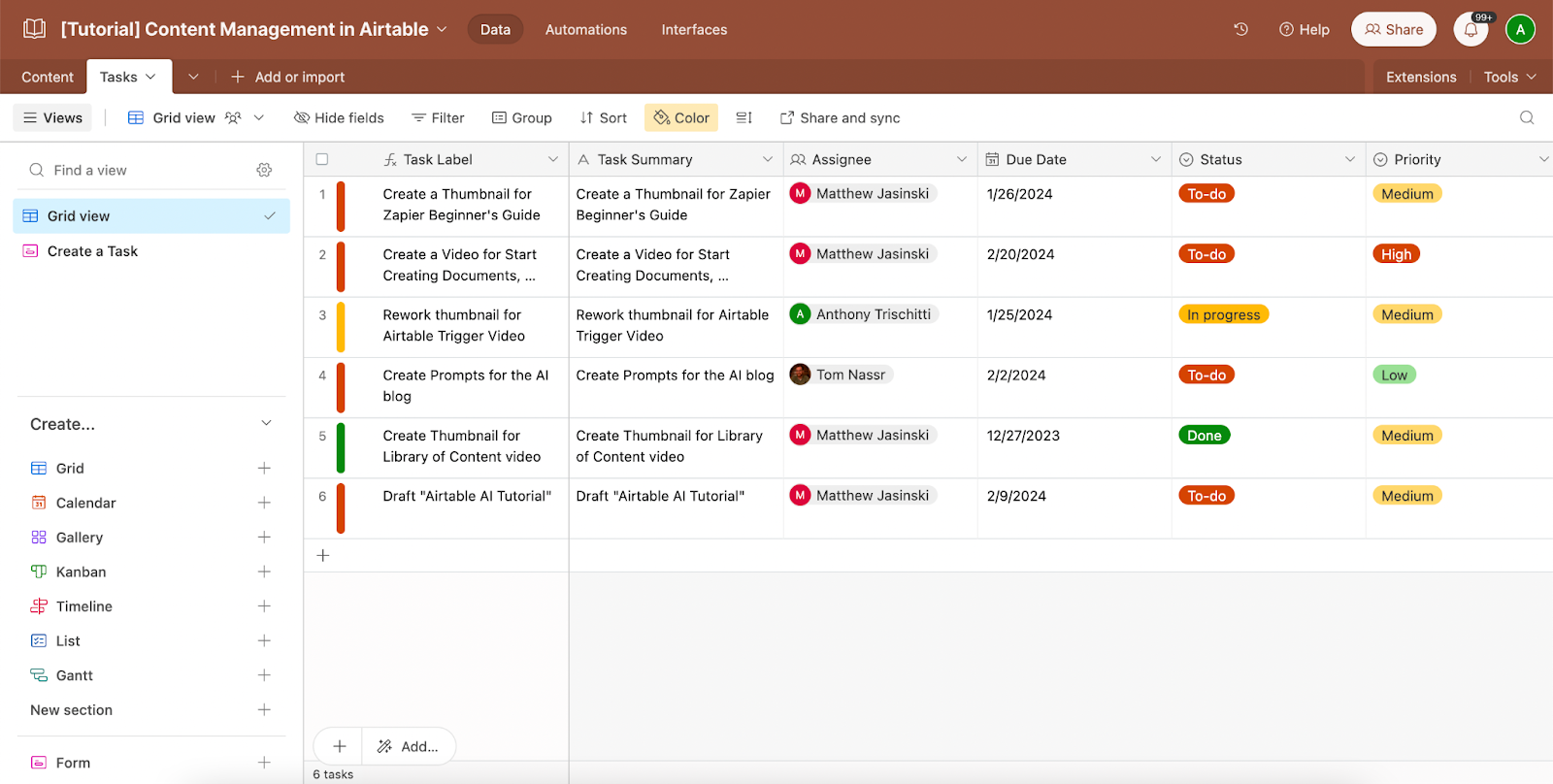Open the Extensions panel
This screenshot has height=784, width=1553.
(x=1421, y=77)
